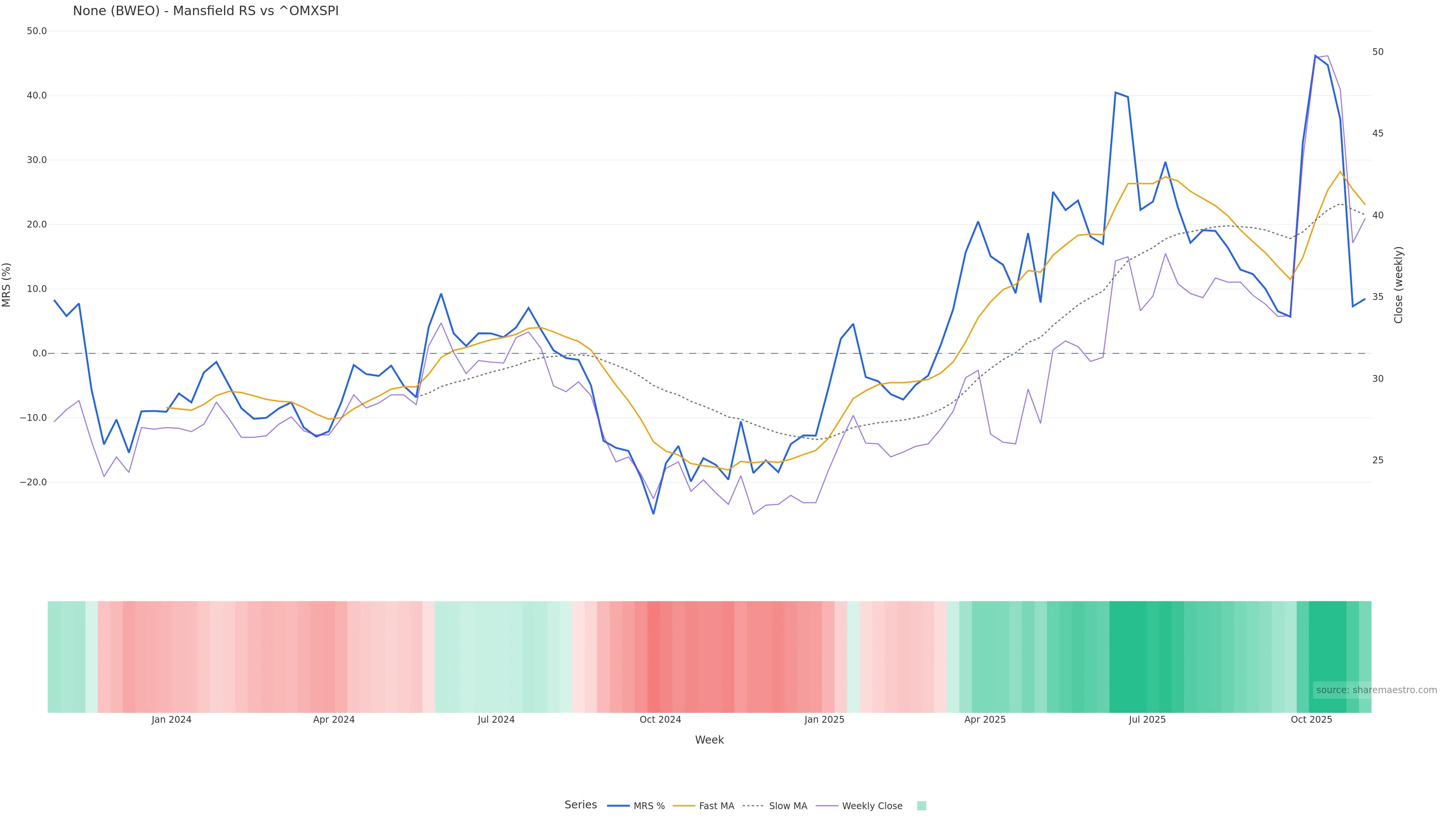Click the 0.0 tick on MRS axis
Image resolution: width=1456 pixels, height=819 pixels.
pyautogui.click(x=39, y=353)
